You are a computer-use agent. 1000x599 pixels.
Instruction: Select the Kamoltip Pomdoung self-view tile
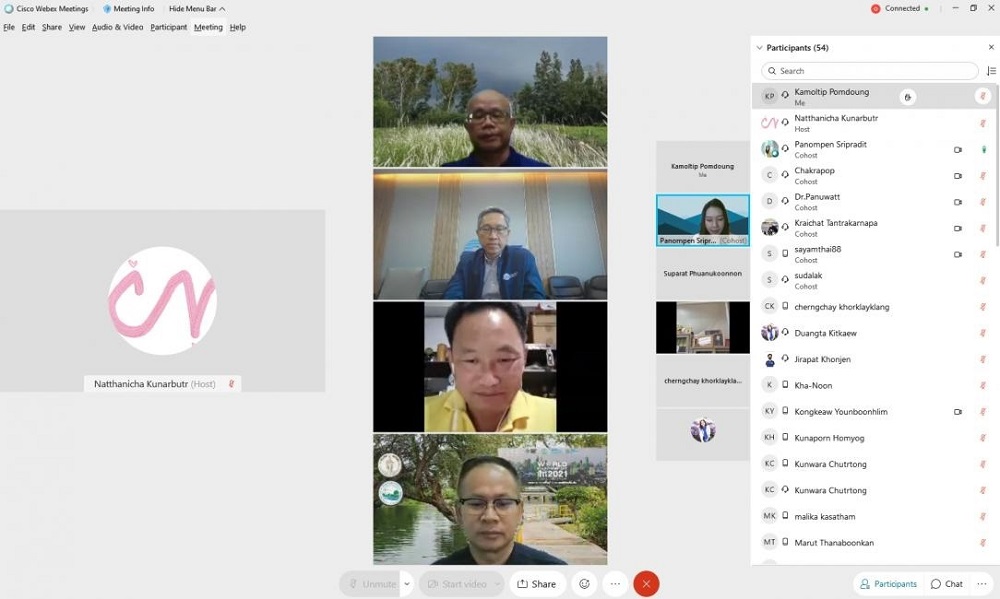[x=703, y=167]
